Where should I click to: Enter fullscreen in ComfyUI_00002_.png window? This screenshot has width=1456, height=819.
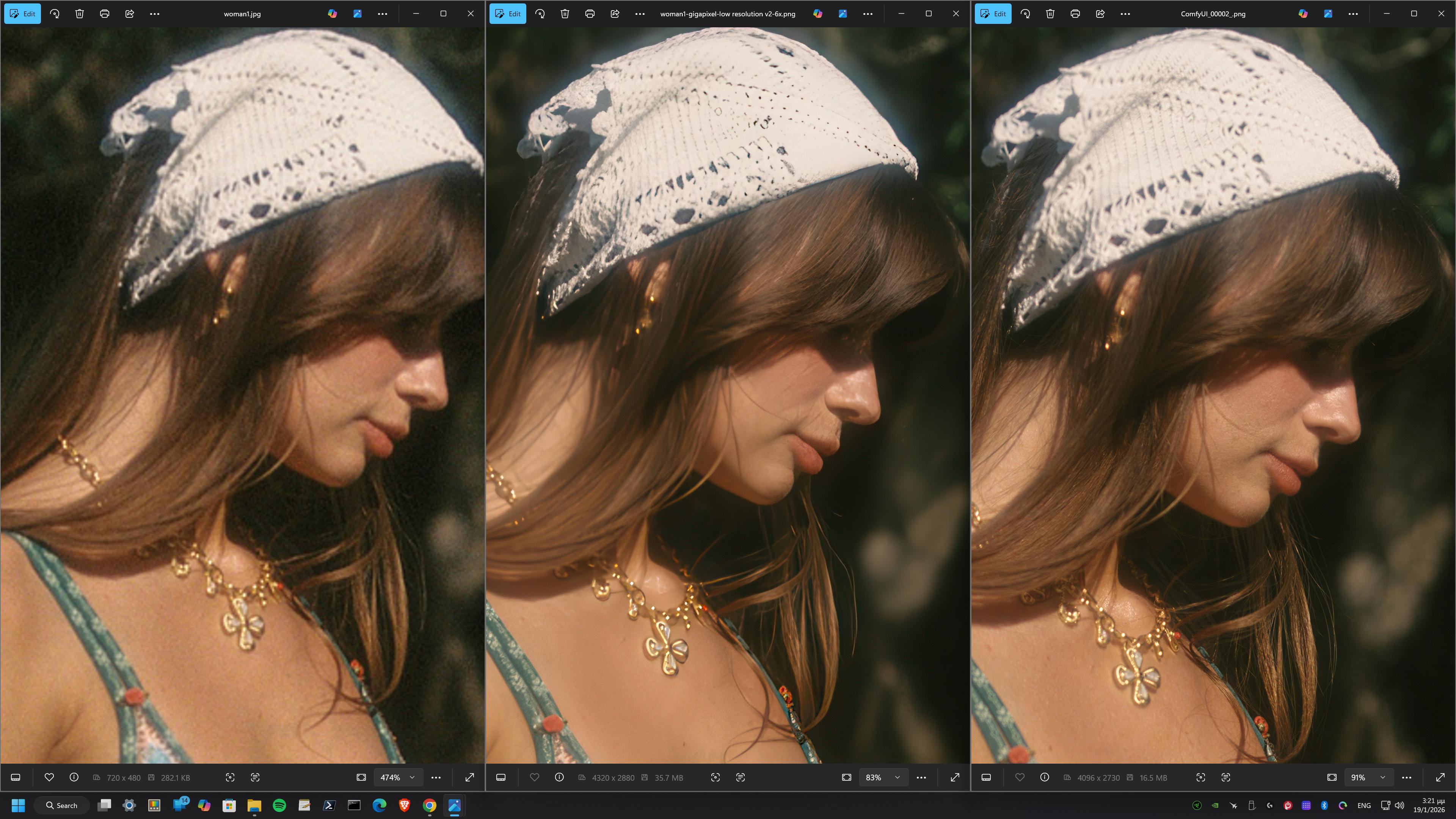pyautogui.click(x=1440, y=777)
